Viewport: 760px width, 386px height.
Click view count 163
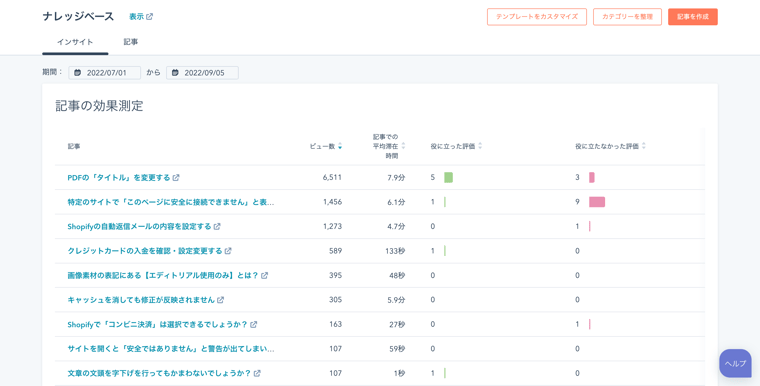pyautogui.click(x=335, y=324)
